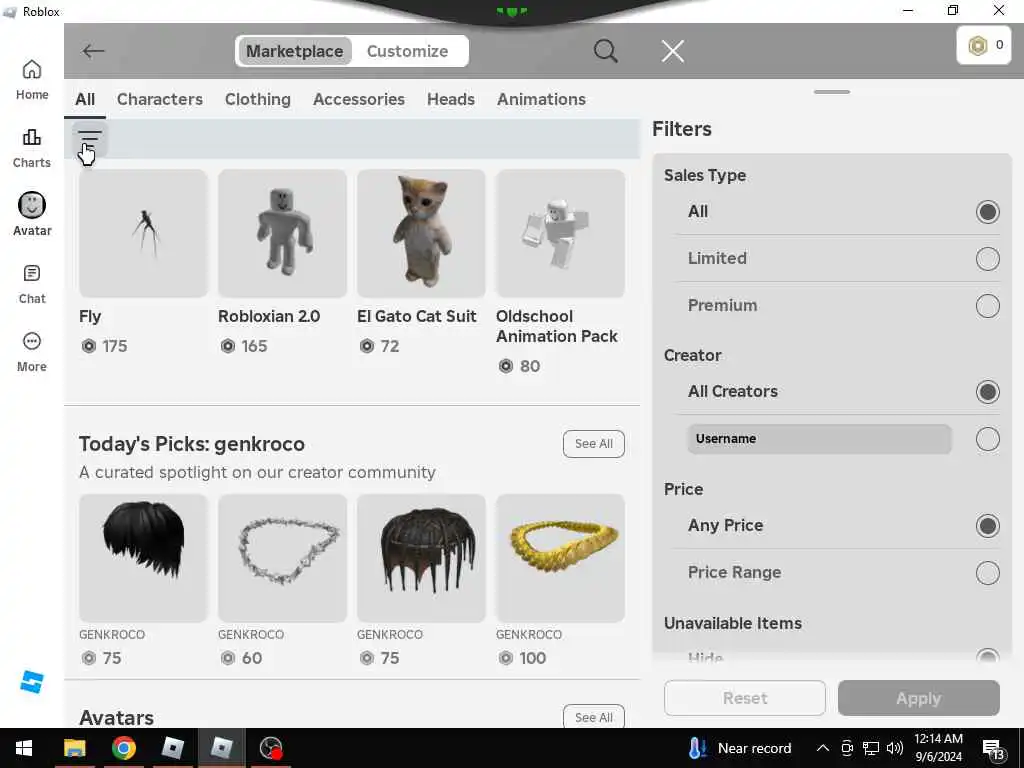Screen dimensions: 1024x768
Task: Open the Oldschool Animation Pack thumbnail
Action: 560,233
